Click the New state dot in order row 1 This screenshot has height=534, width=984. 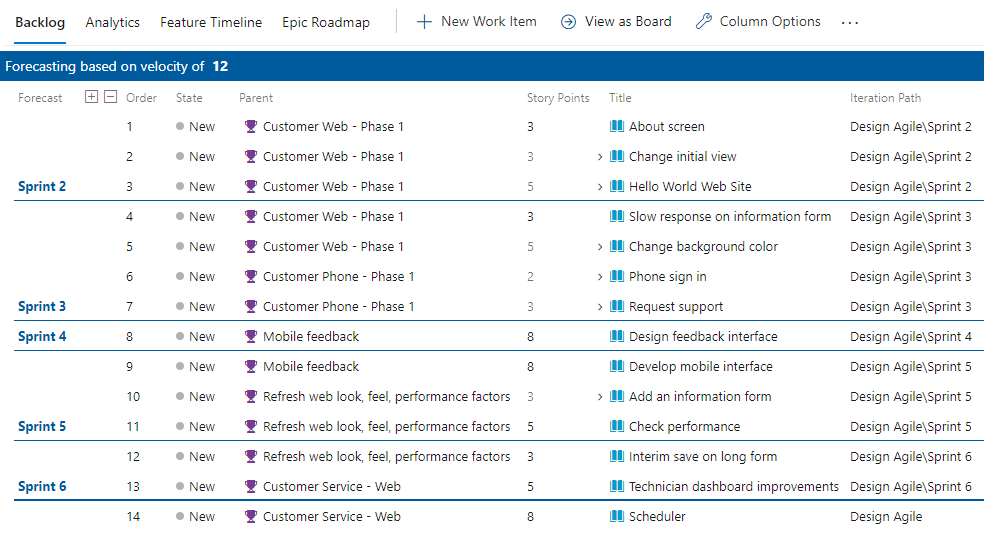pyautogui.click(x=180, y=126)
